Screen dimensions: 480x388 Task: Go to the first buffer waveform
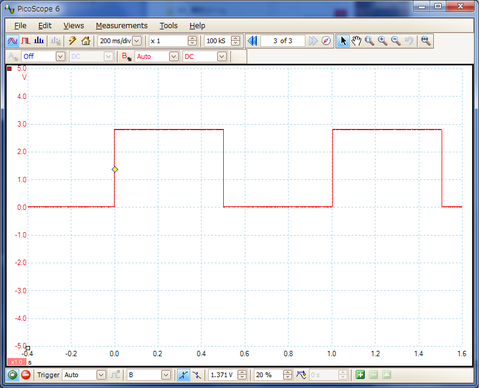(252, 41)
